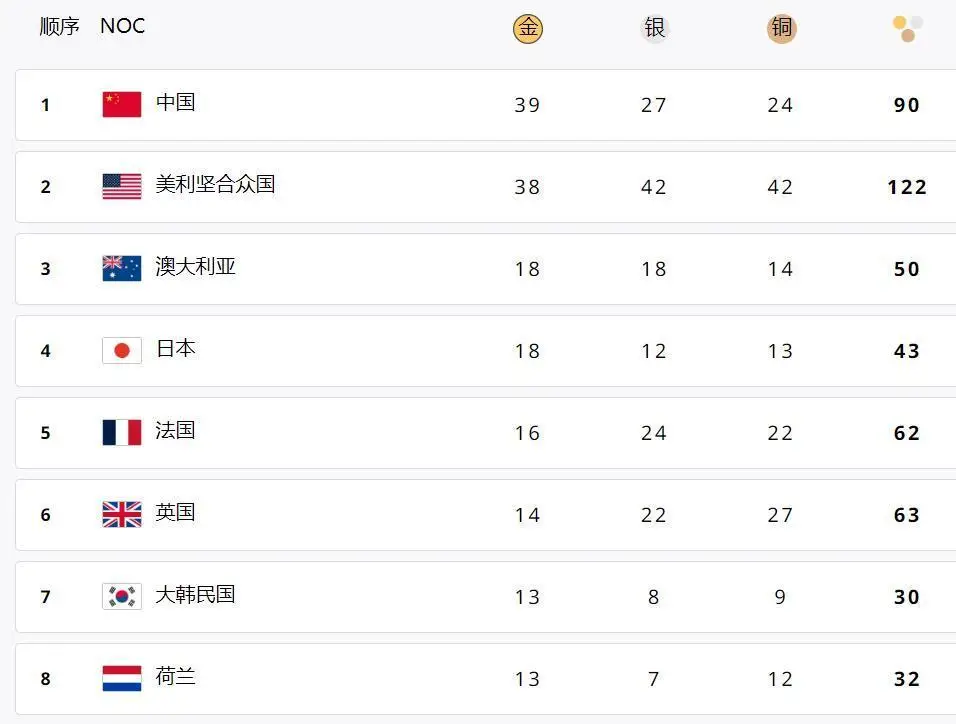Click the bronze medal column icon
This screenshot has height=724, width=956.
pos(781,28)
